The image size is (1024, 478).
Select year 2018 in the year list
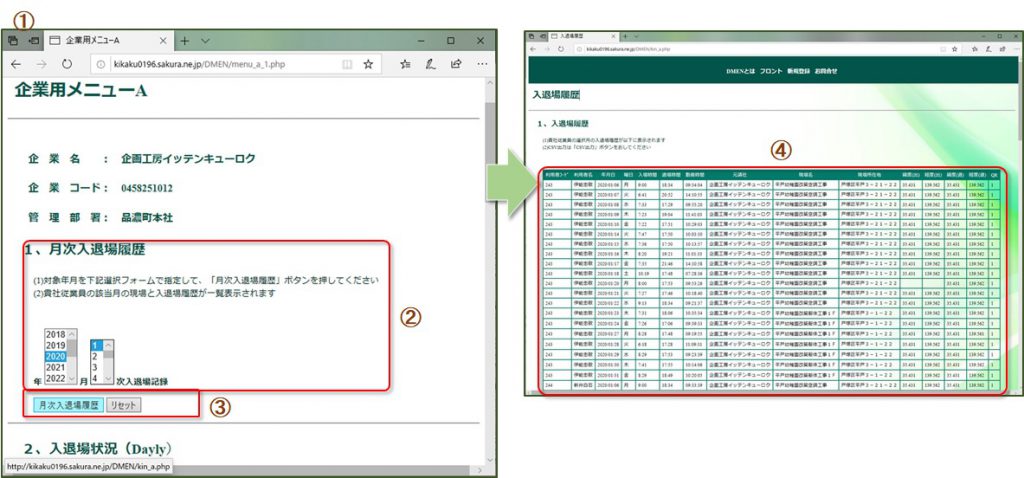pos(56,334)
